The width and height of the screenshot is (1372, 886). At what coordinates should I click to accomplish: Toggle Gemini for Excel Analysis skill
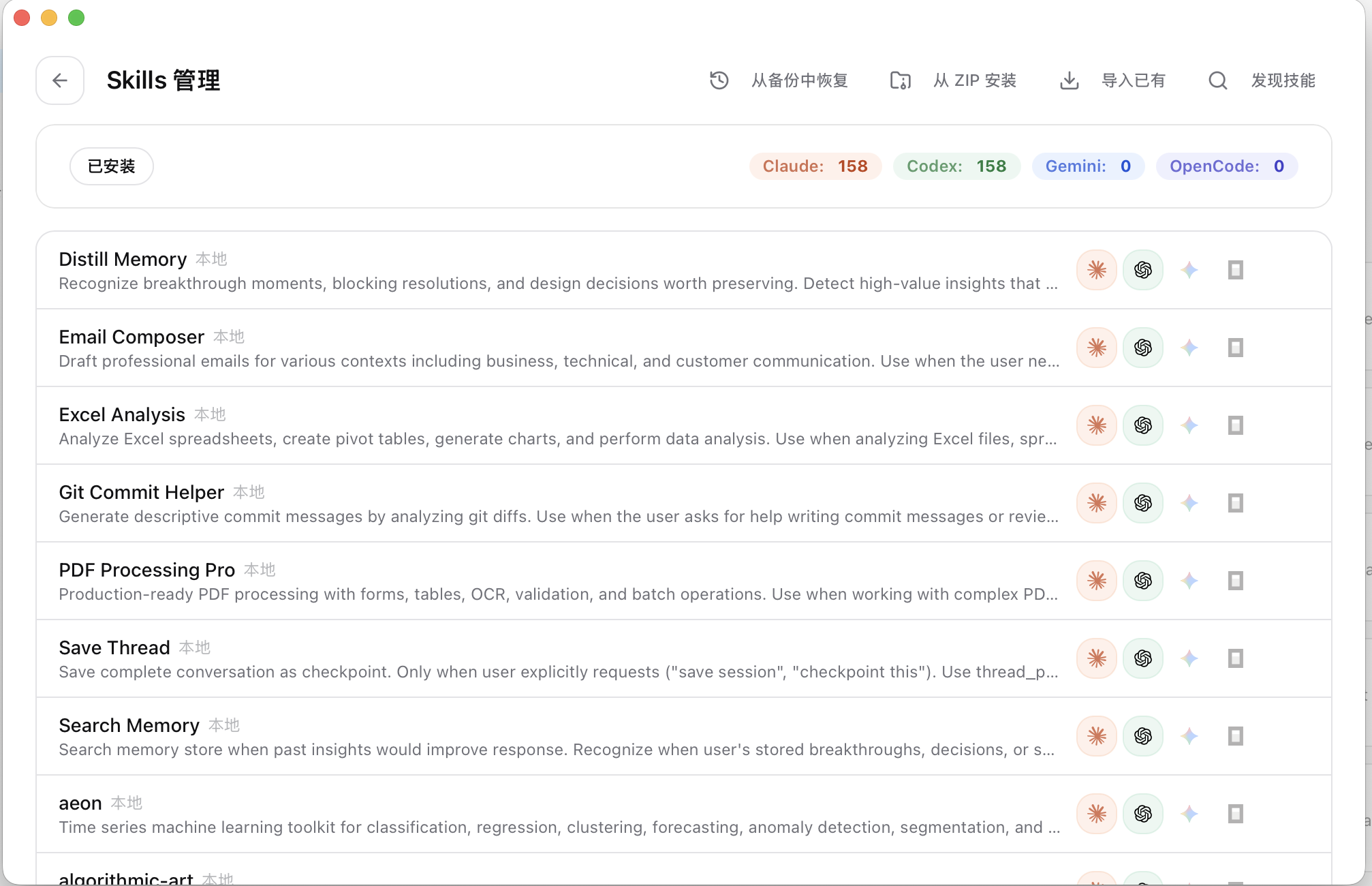pos(1189,425)
